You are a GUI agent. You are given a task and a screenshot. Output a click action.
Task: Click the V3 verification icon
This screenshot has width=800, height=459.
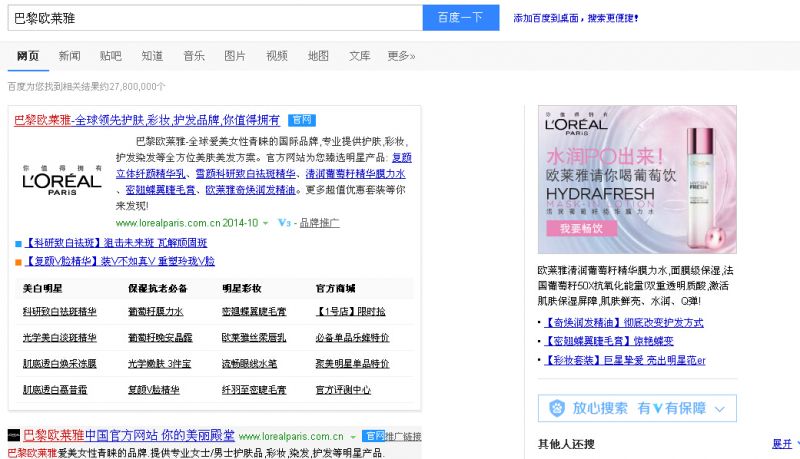284,223
